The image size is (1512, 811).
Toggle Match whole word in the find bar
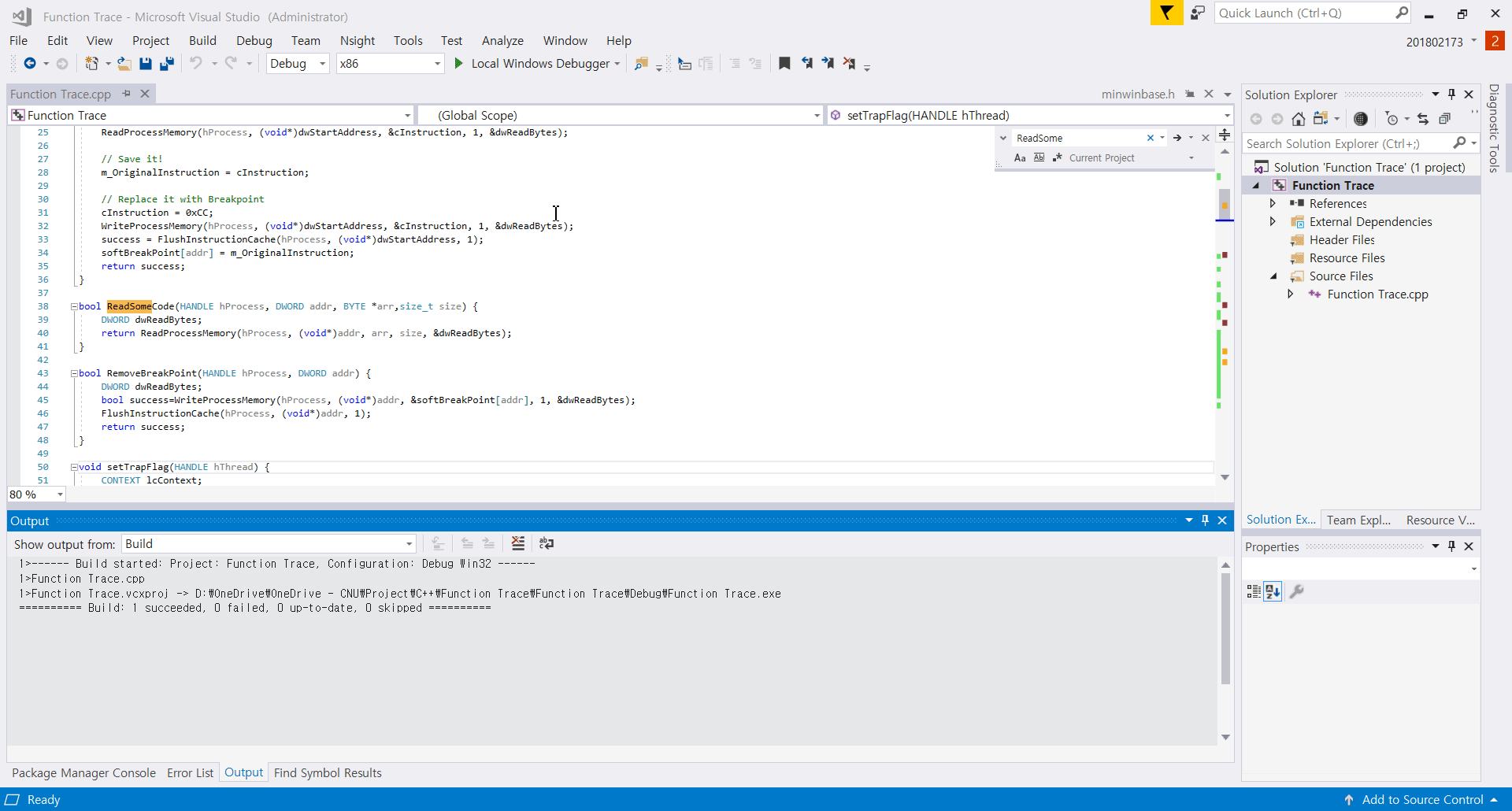point(1039,157)
